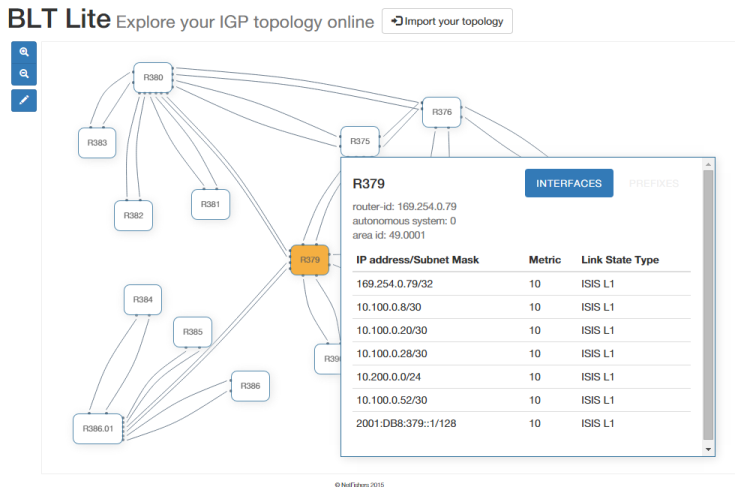This screenshot has width=735, height=493.
Task: Click the BLT Lite title
Action: [59, 19]
